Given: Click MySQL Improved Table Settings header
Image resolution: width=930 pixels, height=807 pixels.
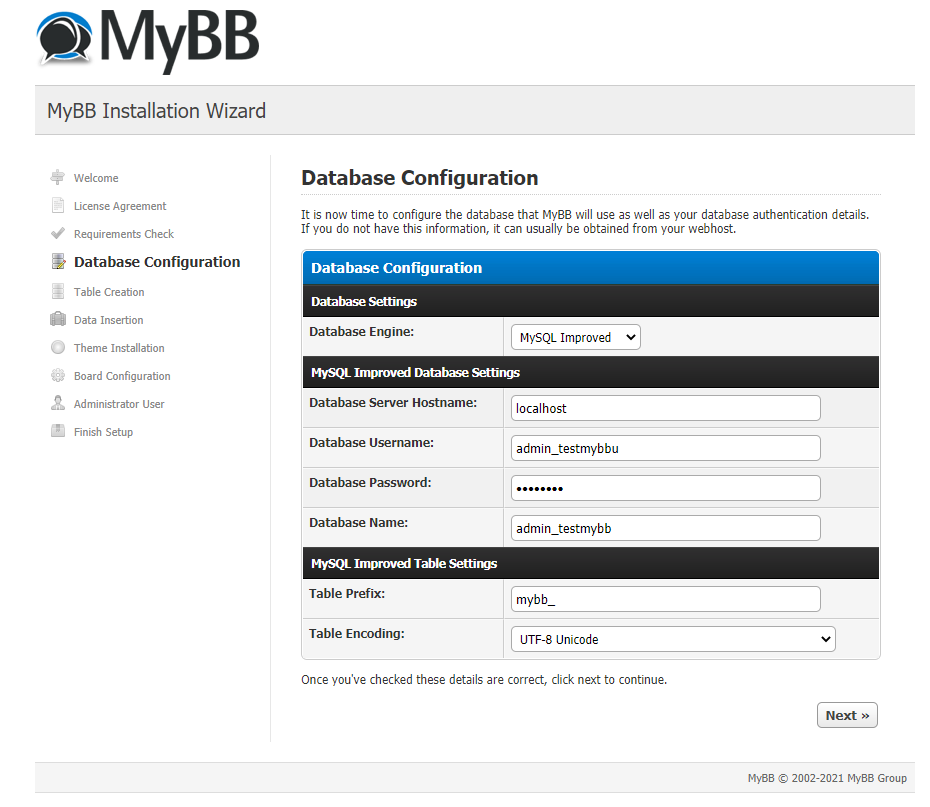Looking at the screenshot, I should [591, 563].
